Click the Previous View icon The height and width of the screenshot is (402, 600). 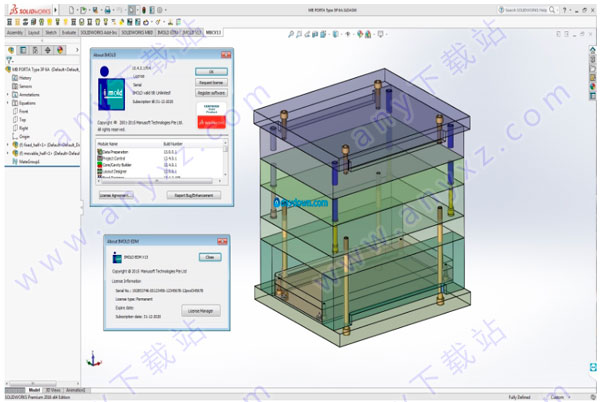click(x=307, y=34)
